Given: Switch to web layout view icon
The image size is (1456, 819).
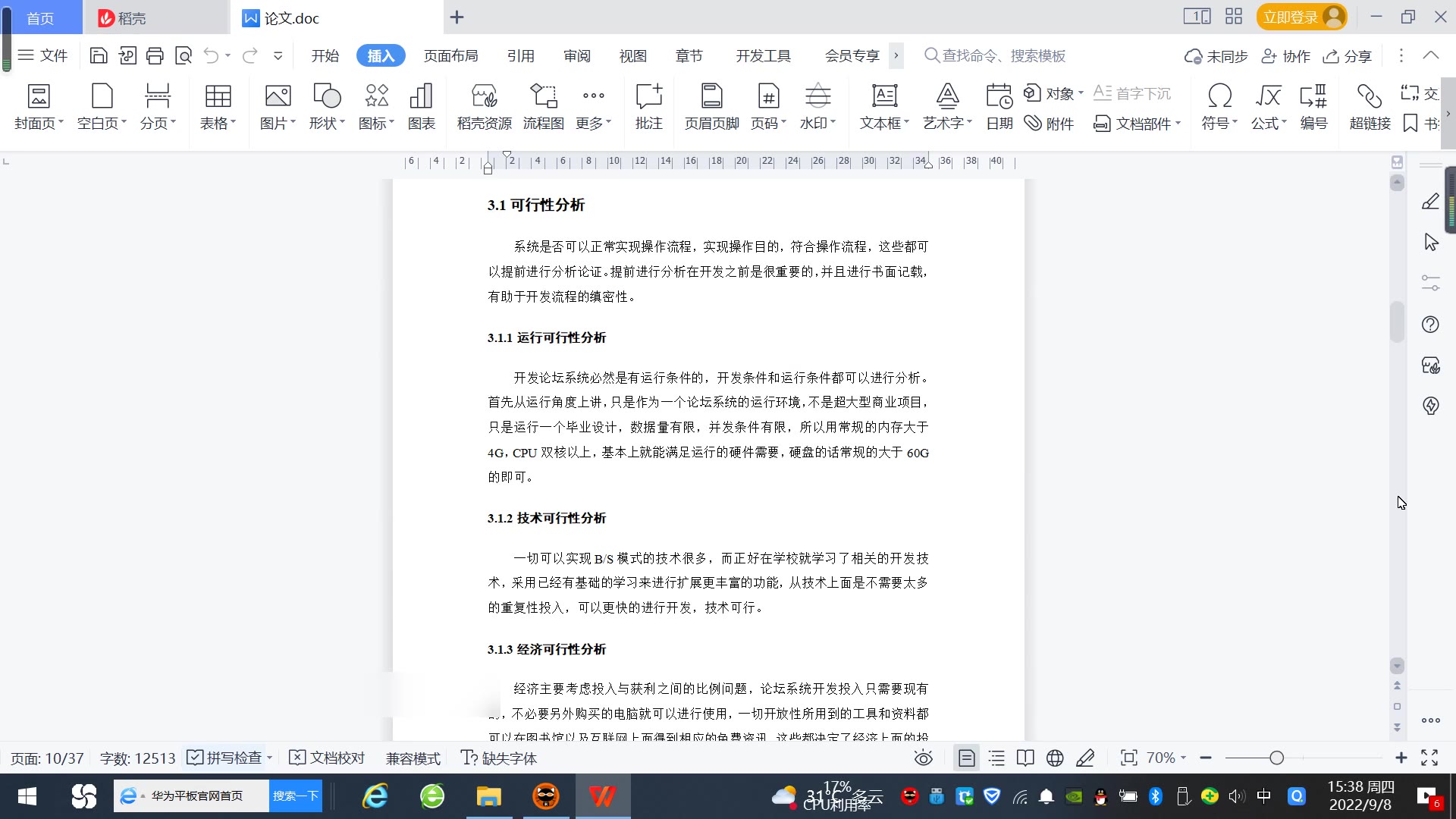Looking at the screenshot, I should 1055,758.
